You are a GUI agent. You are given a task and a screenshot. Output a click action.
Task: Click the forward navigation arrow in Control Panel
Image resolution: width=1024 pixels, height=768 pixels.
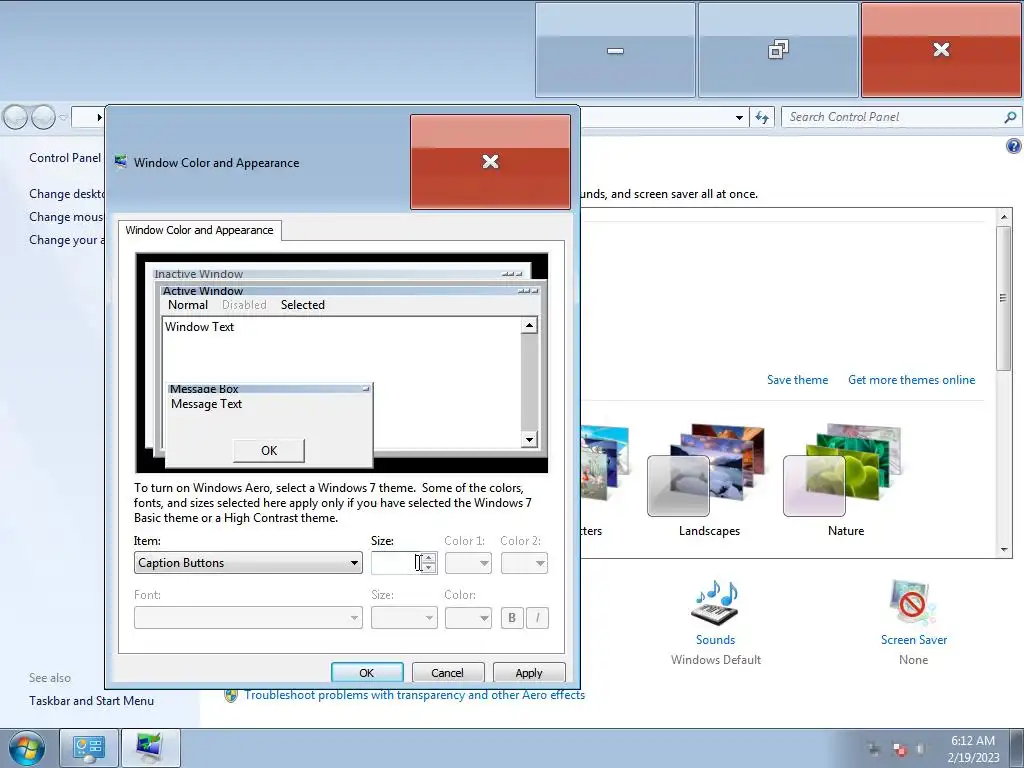click(43, 118)
